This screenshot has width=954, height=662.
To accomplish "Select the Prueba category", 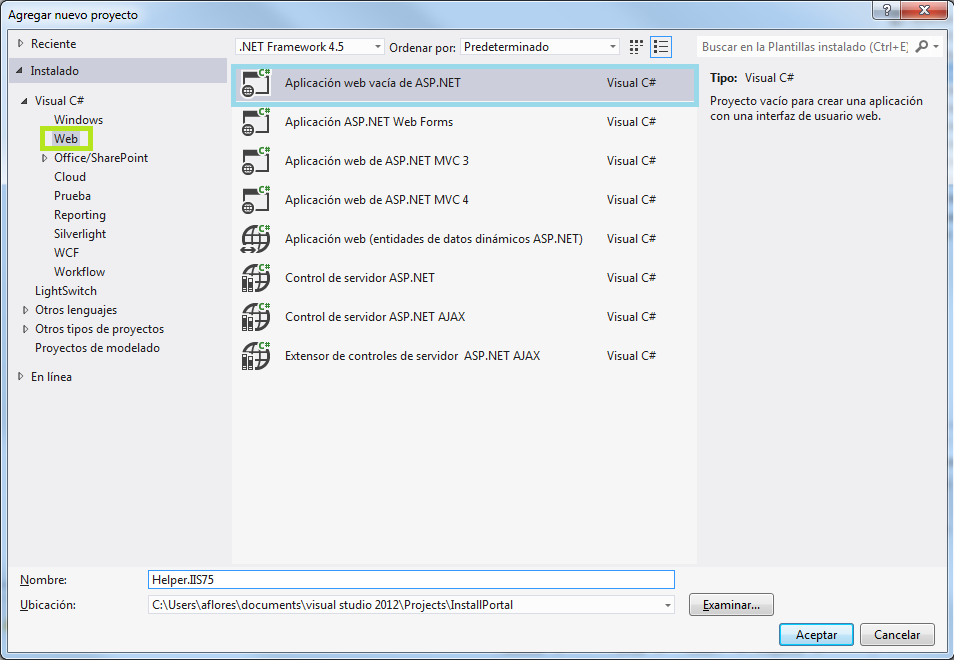I will [x=72, y=196].
